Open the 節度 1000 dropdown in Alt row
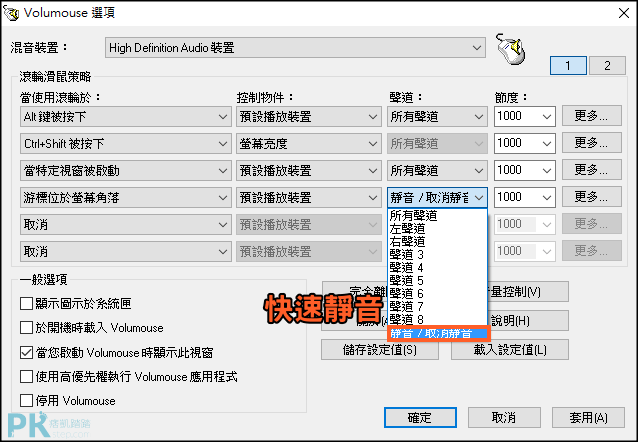The height and width of the screenshot is (442, 638). (x=525, y=117)
